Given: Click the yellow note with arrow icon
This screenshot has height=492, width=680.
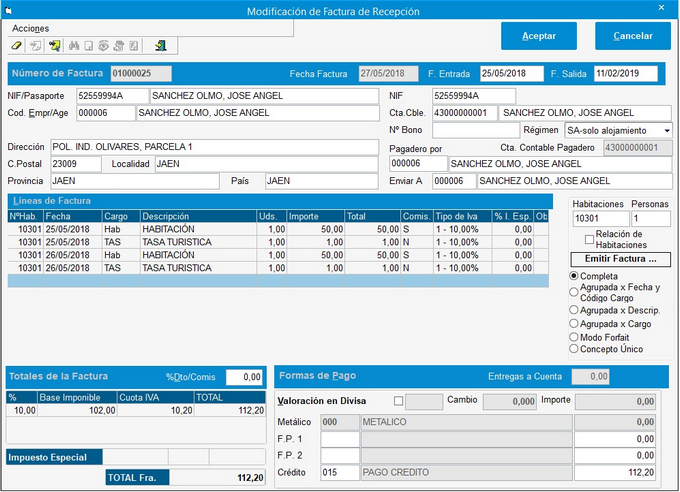Looking at the screenshot, I should tap(55, 45).
